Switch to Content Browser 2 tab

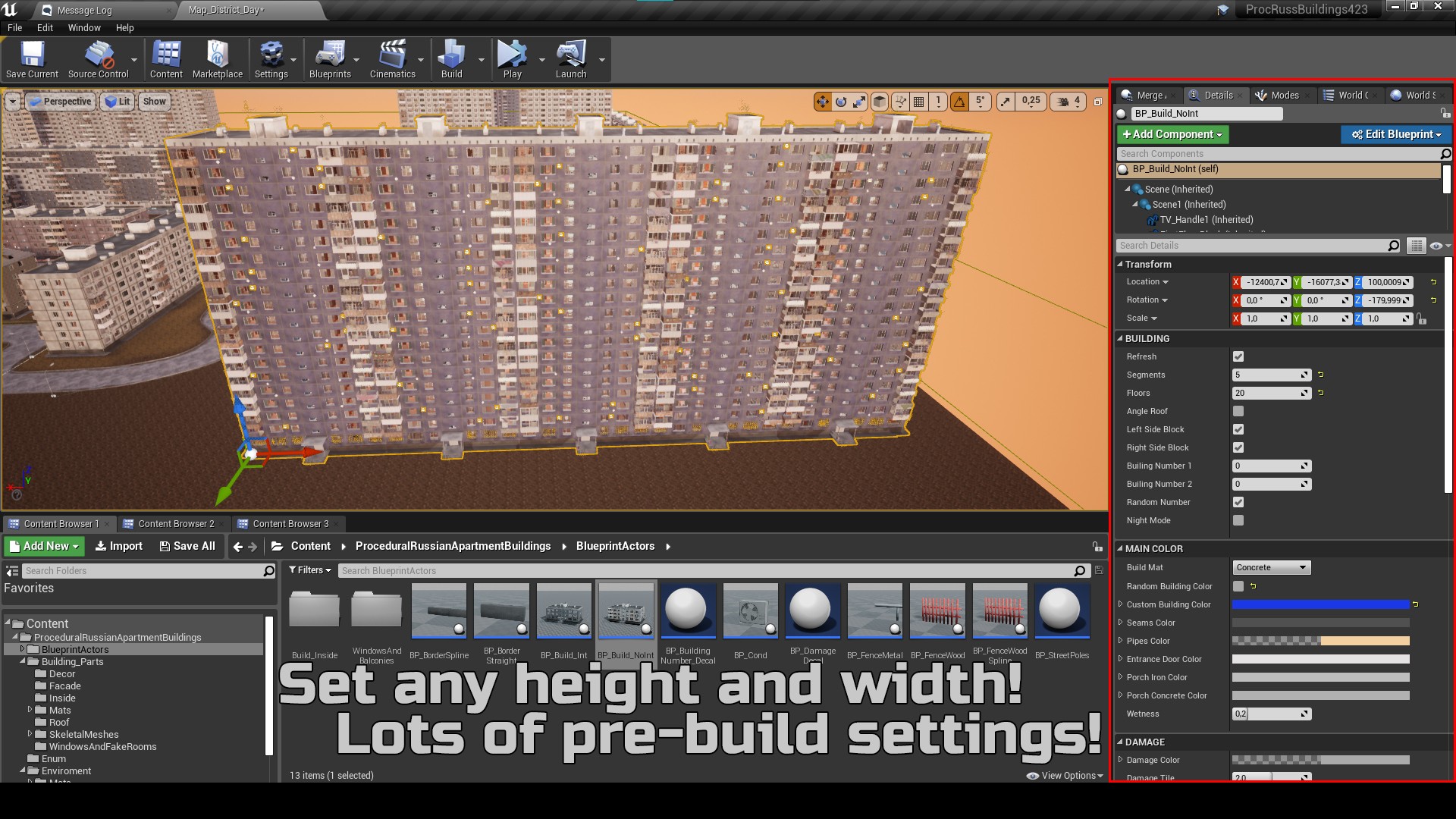click(x=176, y=524)
